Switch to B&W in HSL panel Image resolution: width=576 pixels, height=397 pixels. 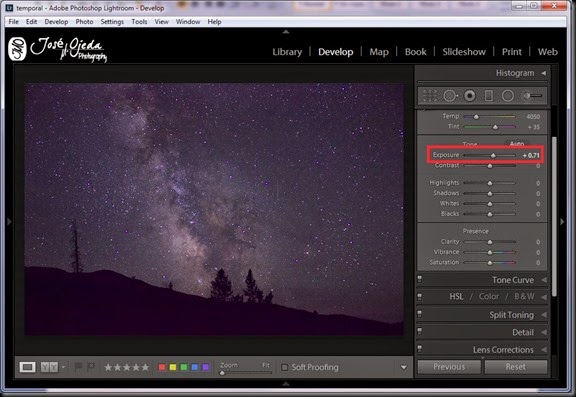[524, 296]
